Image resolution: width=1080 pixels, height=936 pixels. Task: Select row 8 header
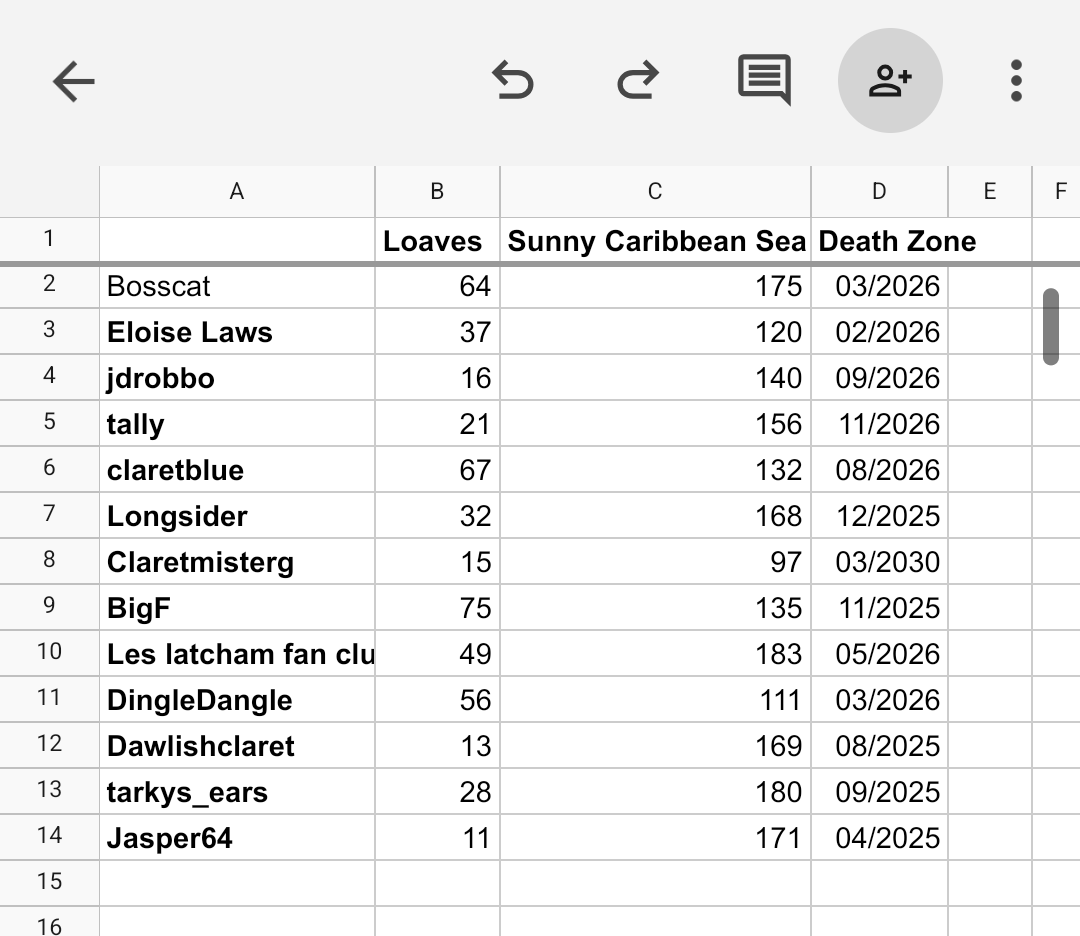49,561
